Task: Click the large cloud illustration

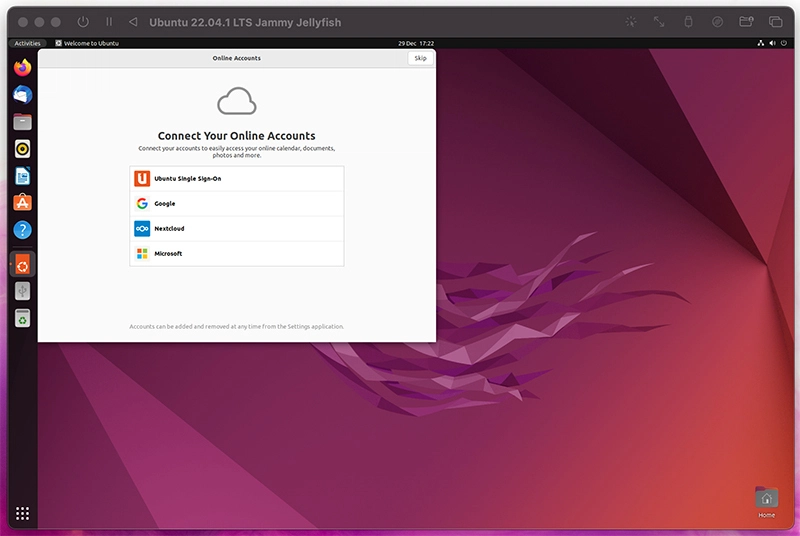Action: tap(237, 101)
